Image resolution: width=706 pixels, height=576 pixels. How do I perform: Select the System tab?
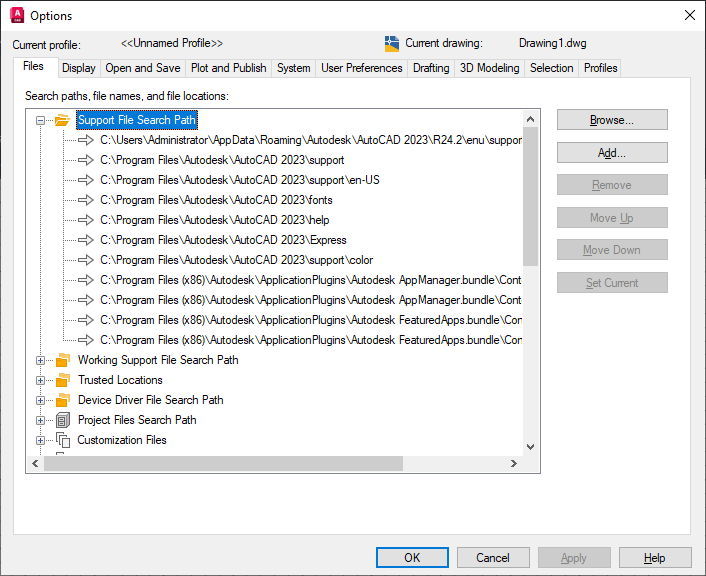click(x=294, y=68)
